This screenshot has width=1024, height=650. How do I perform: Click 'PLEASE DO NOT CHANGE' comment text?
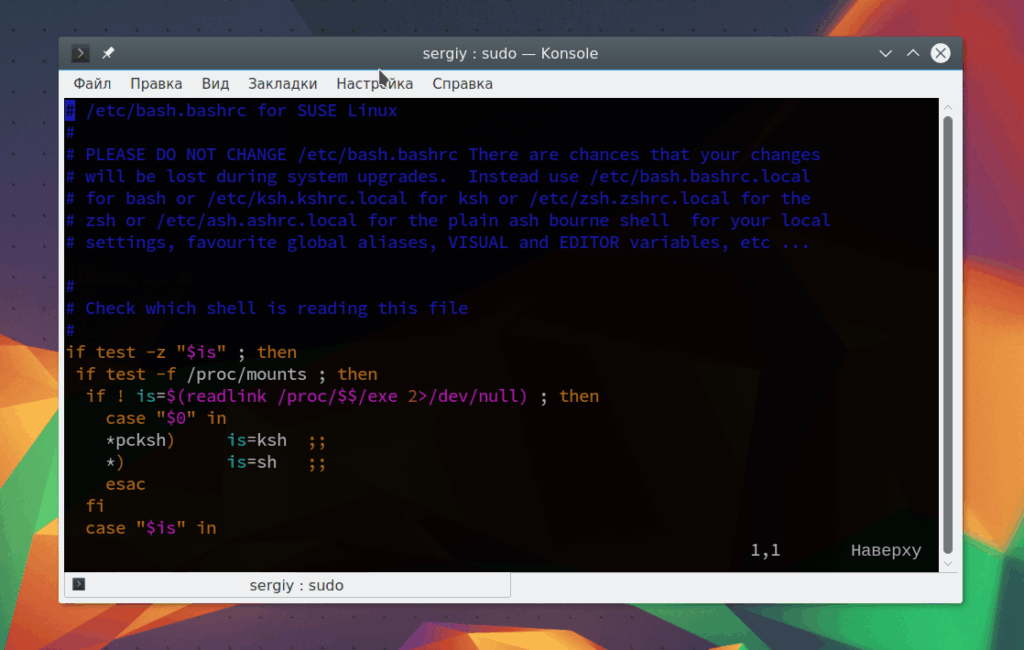[x=186, y=154]
